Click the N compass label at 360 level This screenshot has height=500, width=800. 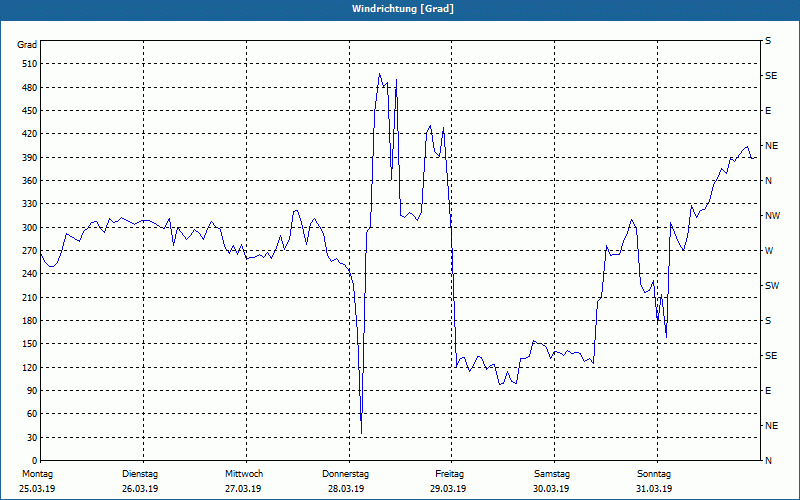pos(769,181)
